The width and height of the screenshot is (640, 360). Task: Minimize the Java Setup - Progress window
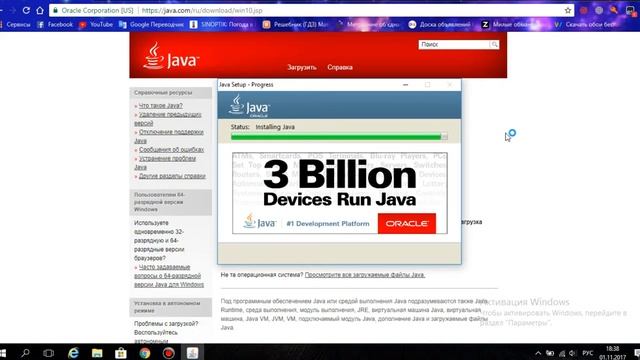(x=405, y=84)
